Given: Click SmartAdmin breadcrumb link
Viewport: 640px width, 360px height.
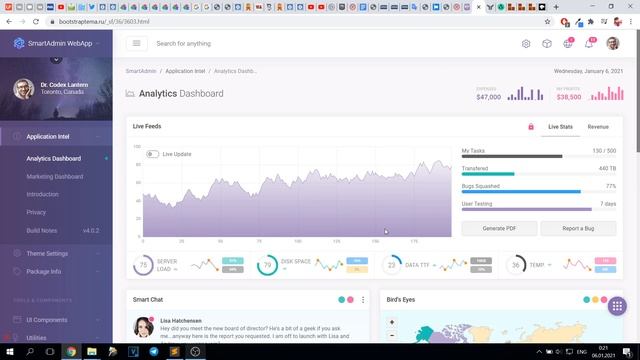Looking at the screenshot, I should [x=141, y=71].
